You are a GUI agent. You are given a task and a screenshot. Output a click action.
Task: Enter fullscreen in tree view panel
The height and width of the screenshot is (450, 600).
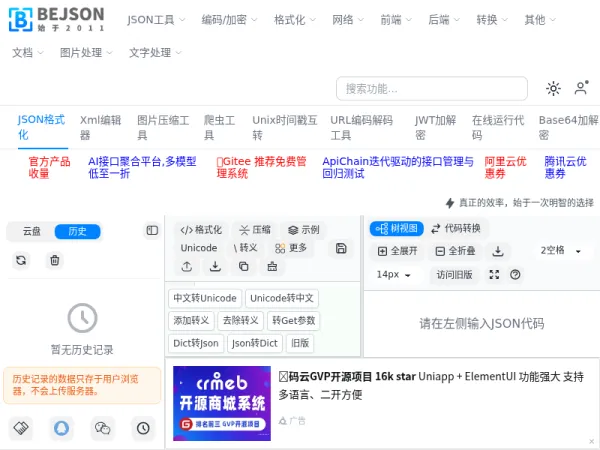494,274
